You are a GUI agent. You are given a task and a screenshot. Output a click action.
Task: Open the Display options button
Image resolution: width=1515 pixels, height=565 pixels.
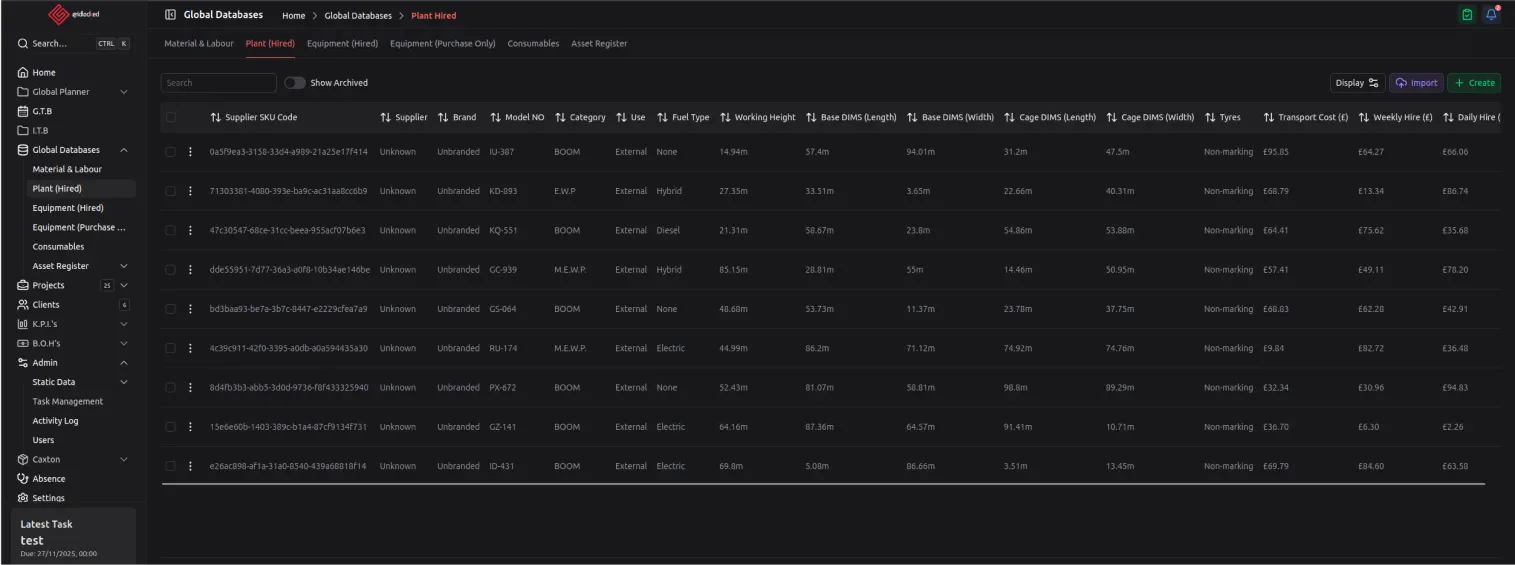(x=1357, y=83)
